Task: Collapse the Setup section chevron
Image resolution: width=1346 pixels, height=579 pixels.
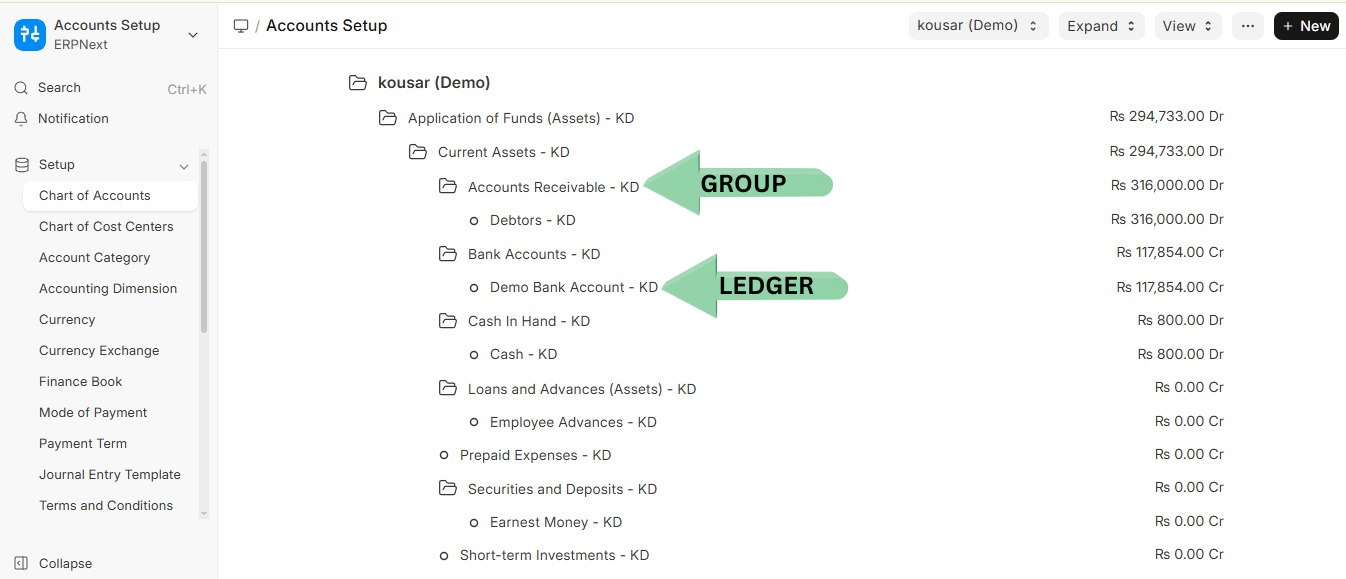Action: click(x=184, y=166)
